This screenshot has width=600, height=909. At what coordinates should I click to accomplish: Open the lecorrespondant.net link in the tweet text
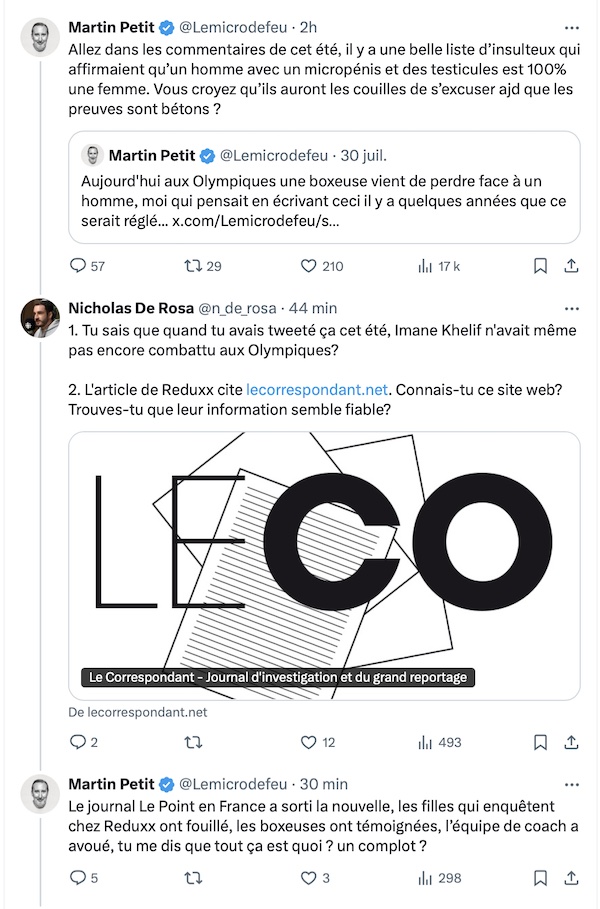(x=317, y=390)
